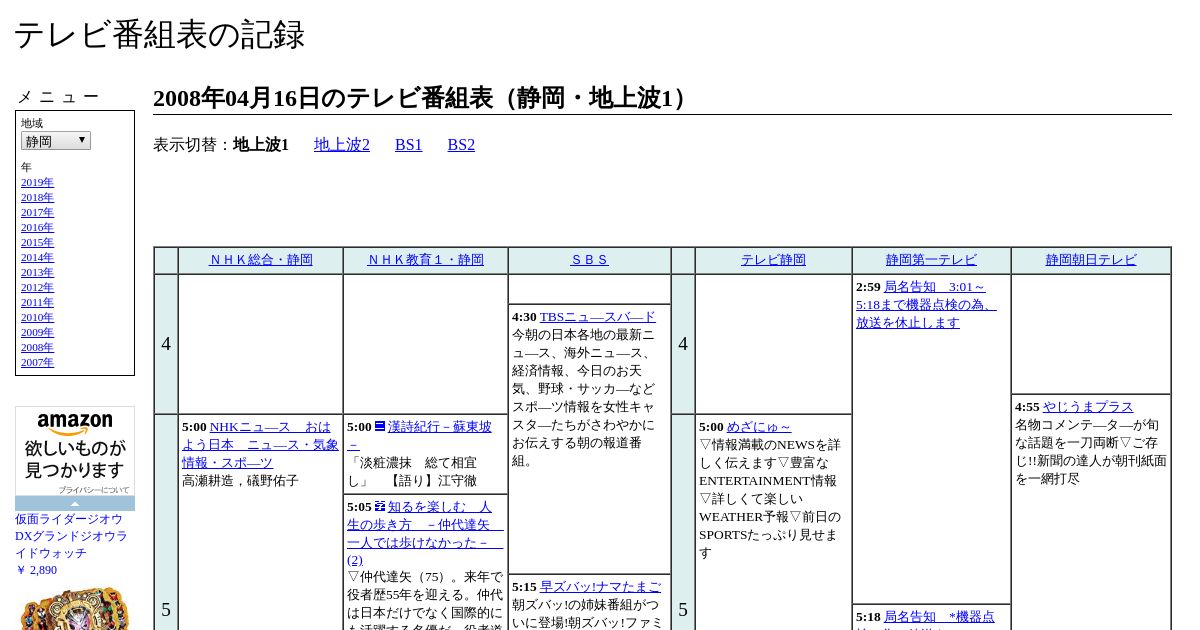Select the 2013年 year link
The width and height of the screenshot is (1200, 630).
(x=37, y=273)
